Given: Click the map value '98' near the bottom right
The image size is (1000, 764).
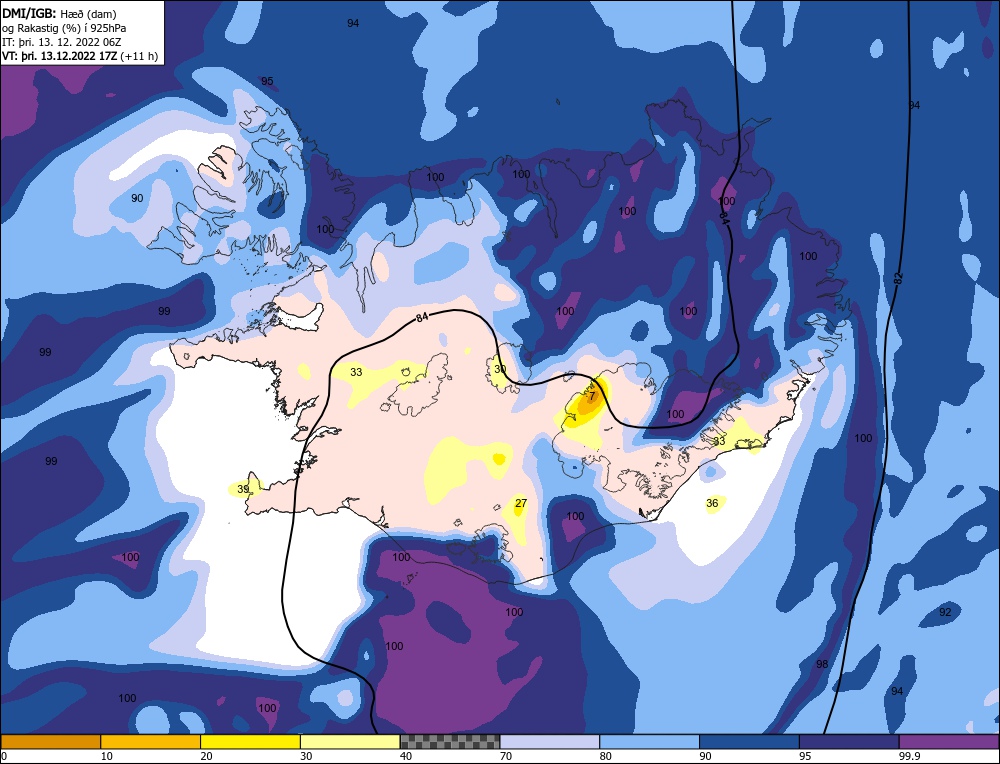Looking at the screenshot, I should tap(822, 664).
